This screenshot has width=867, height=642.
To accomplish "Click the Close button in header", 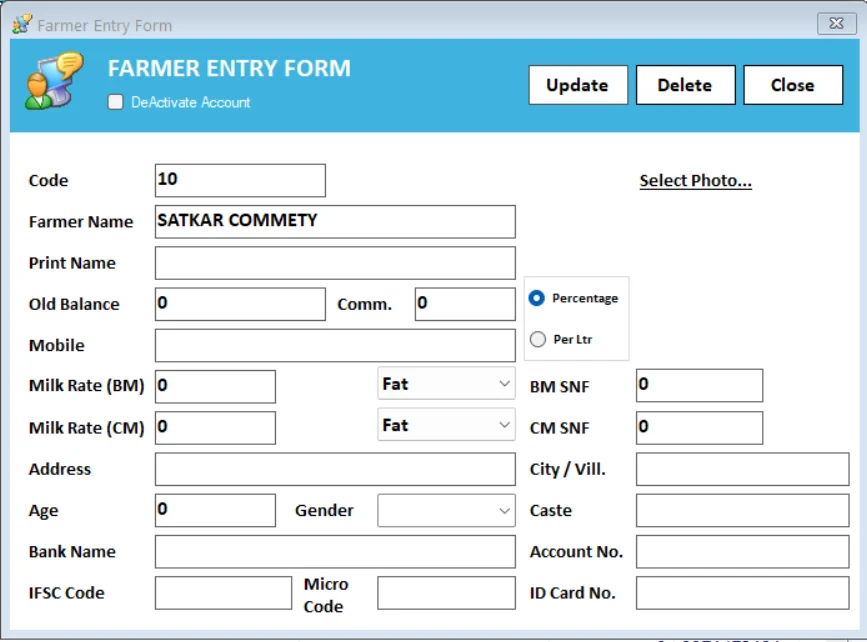I will [793, 85].
